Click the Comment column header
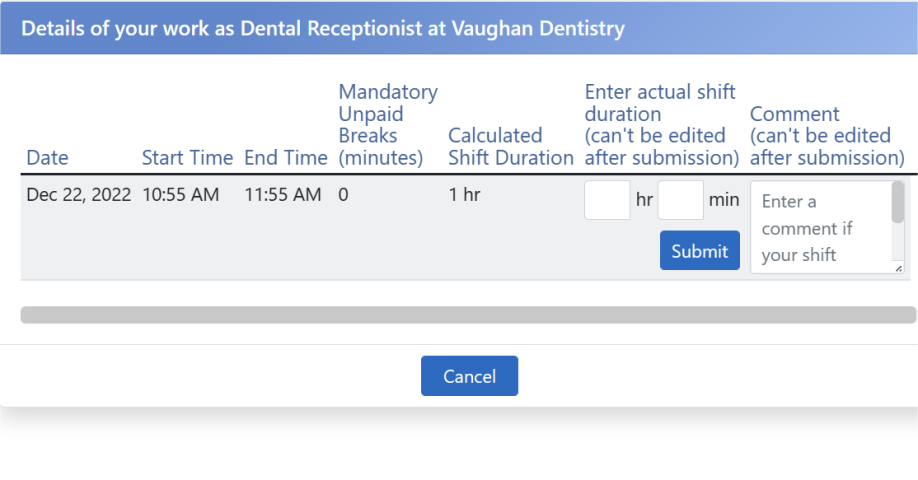 coord(827,135)
